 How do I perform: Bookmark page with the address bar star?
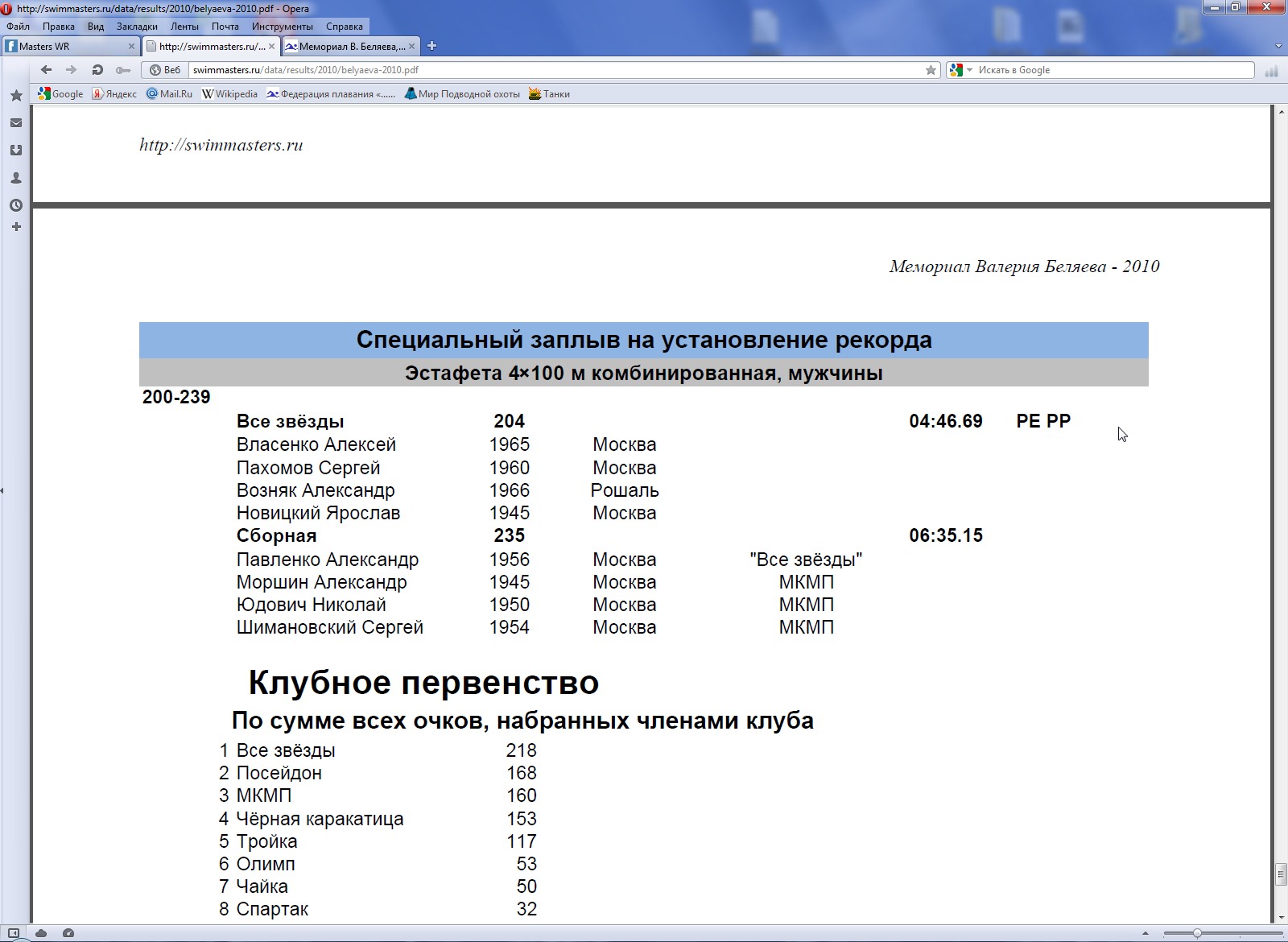pyautogui.click(x=931, y=70)
